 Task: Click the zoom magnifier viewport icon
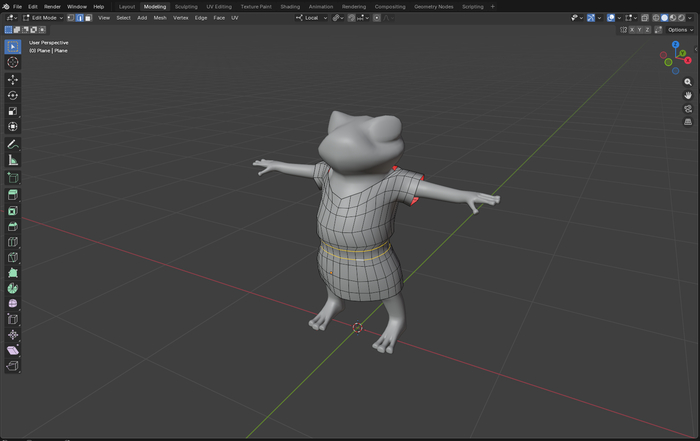coord(688,82)
